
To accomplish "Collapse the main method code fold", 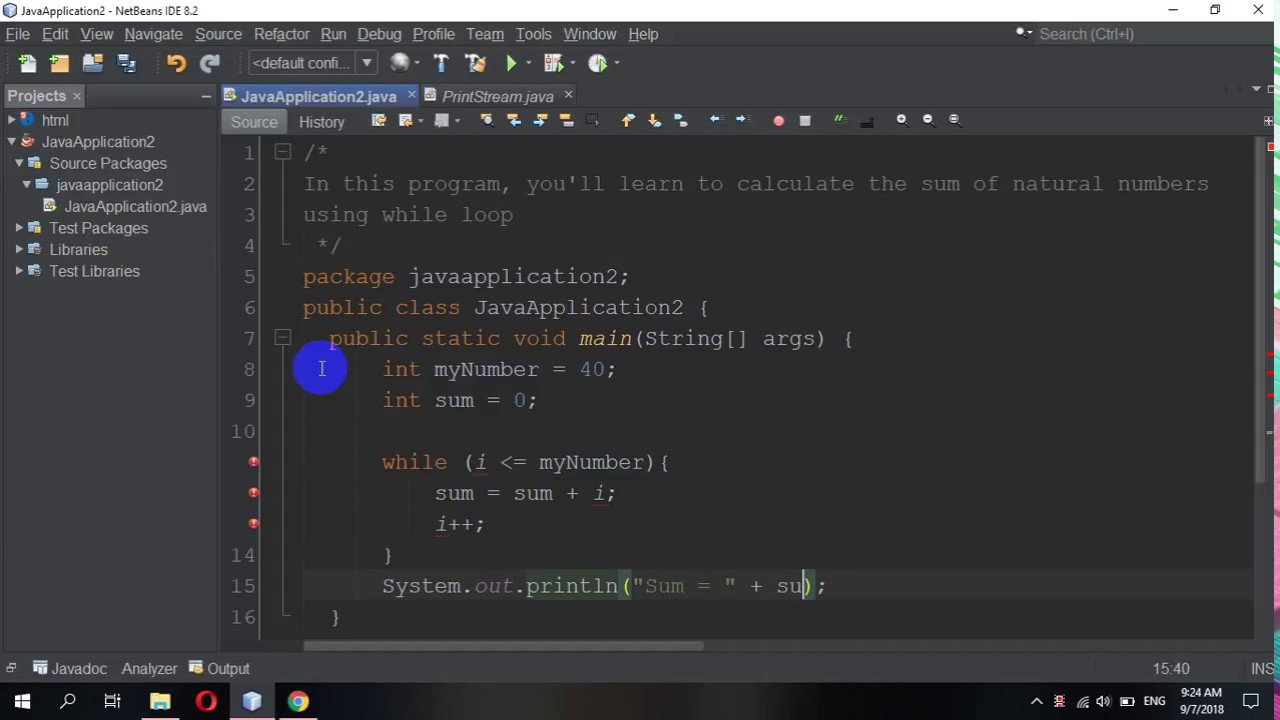I will tap(283, 338).
